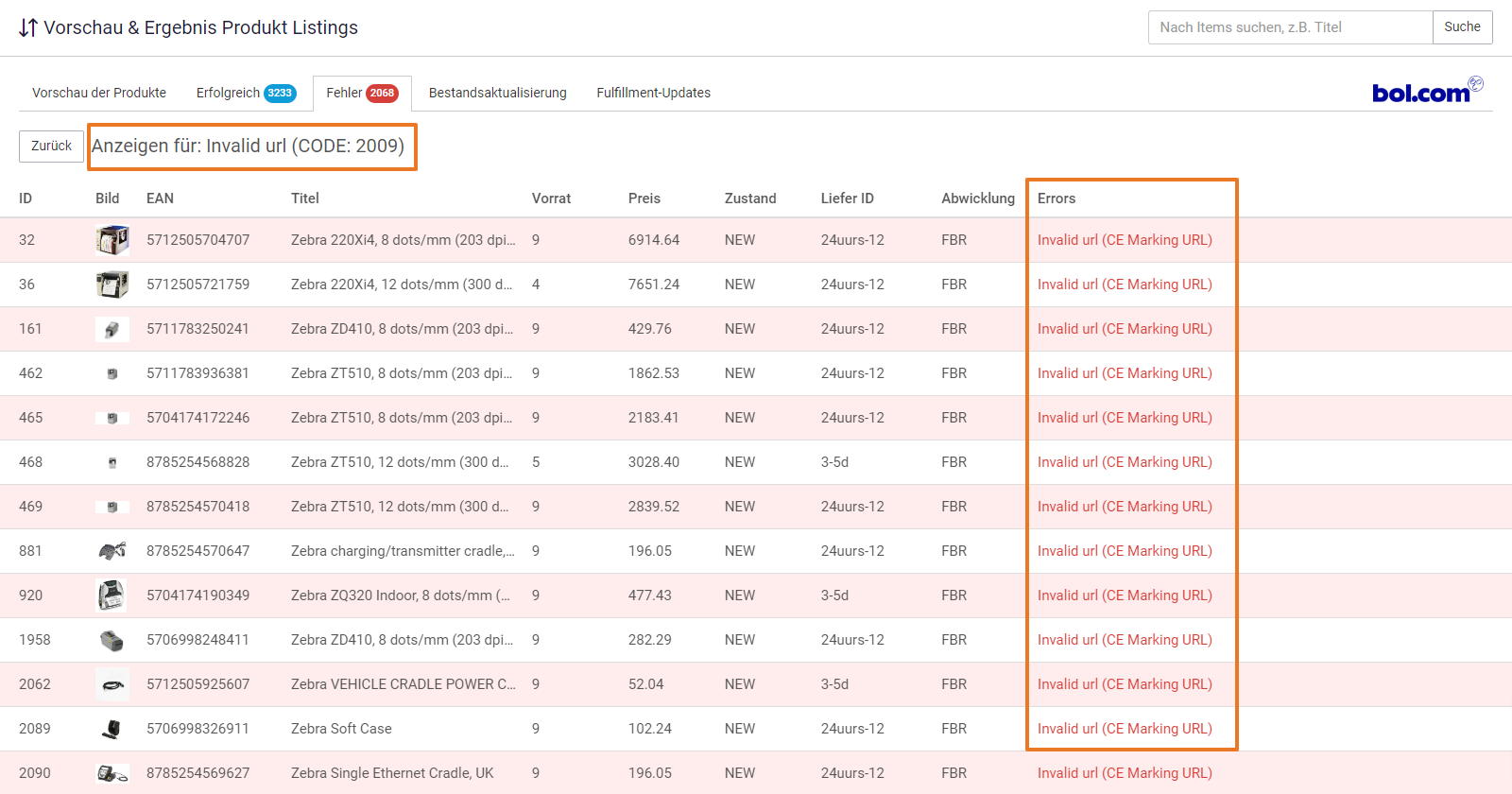The width and height of the screenshot is (1512, 794).
Task: Open product thumbnail for ID 32
Action: 112,240
